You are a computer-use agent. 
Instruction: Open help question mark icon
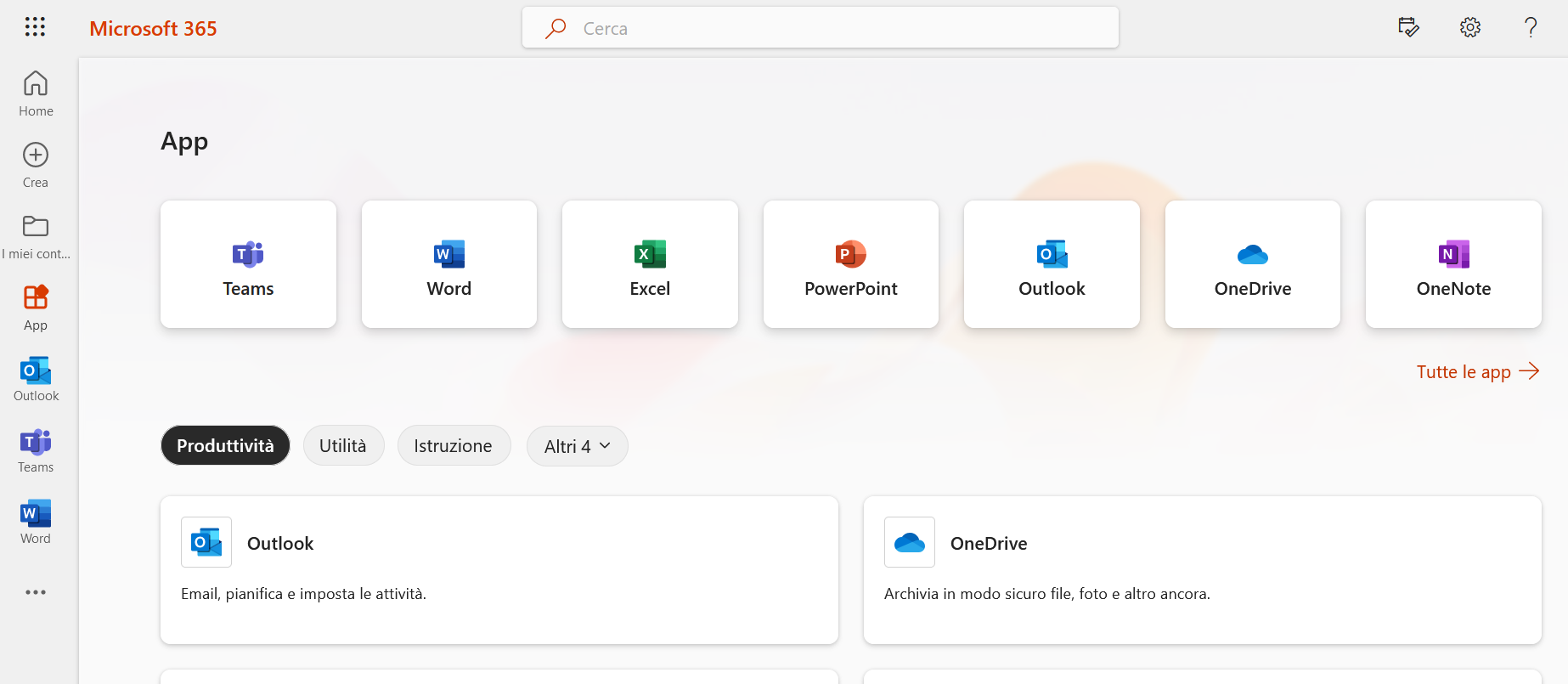point(1531,28)
